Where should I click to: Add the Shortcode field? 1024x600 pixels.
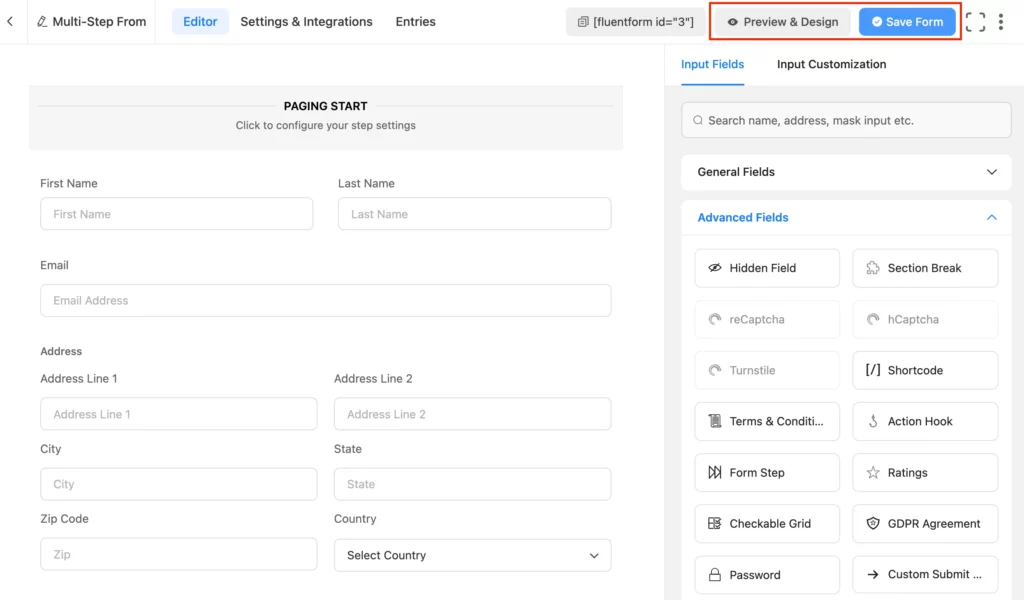[x=924, y=370]
